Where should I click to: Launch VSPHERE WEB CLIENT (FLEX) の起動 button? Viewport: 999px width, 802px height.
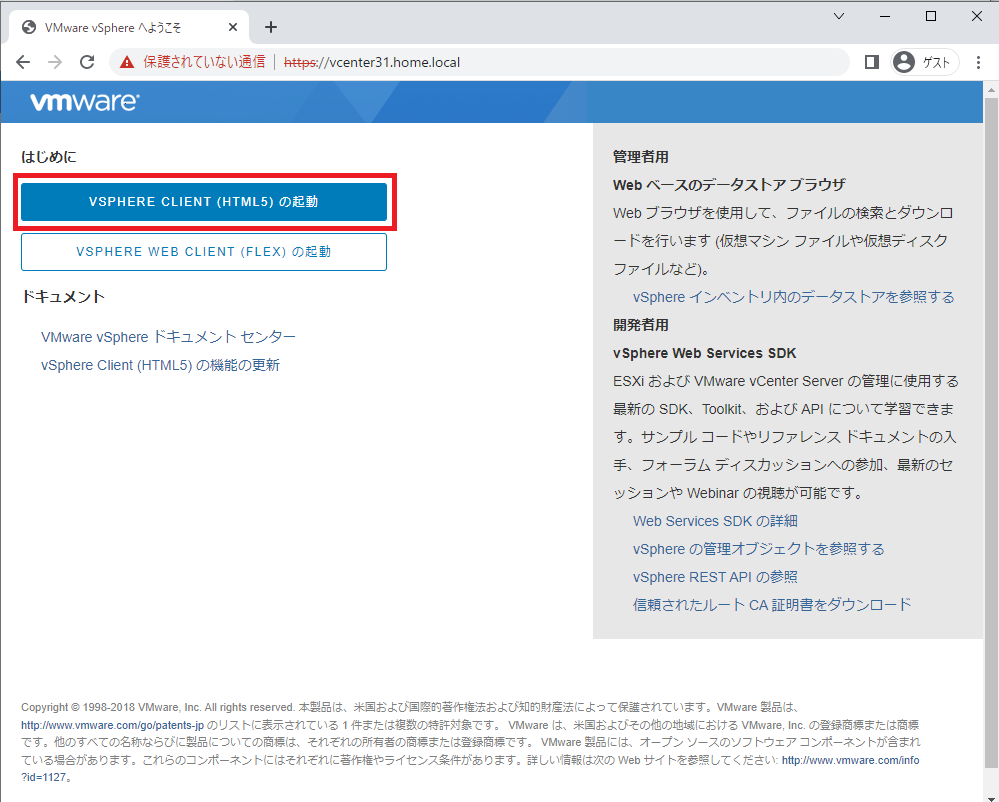pos(204,252)
